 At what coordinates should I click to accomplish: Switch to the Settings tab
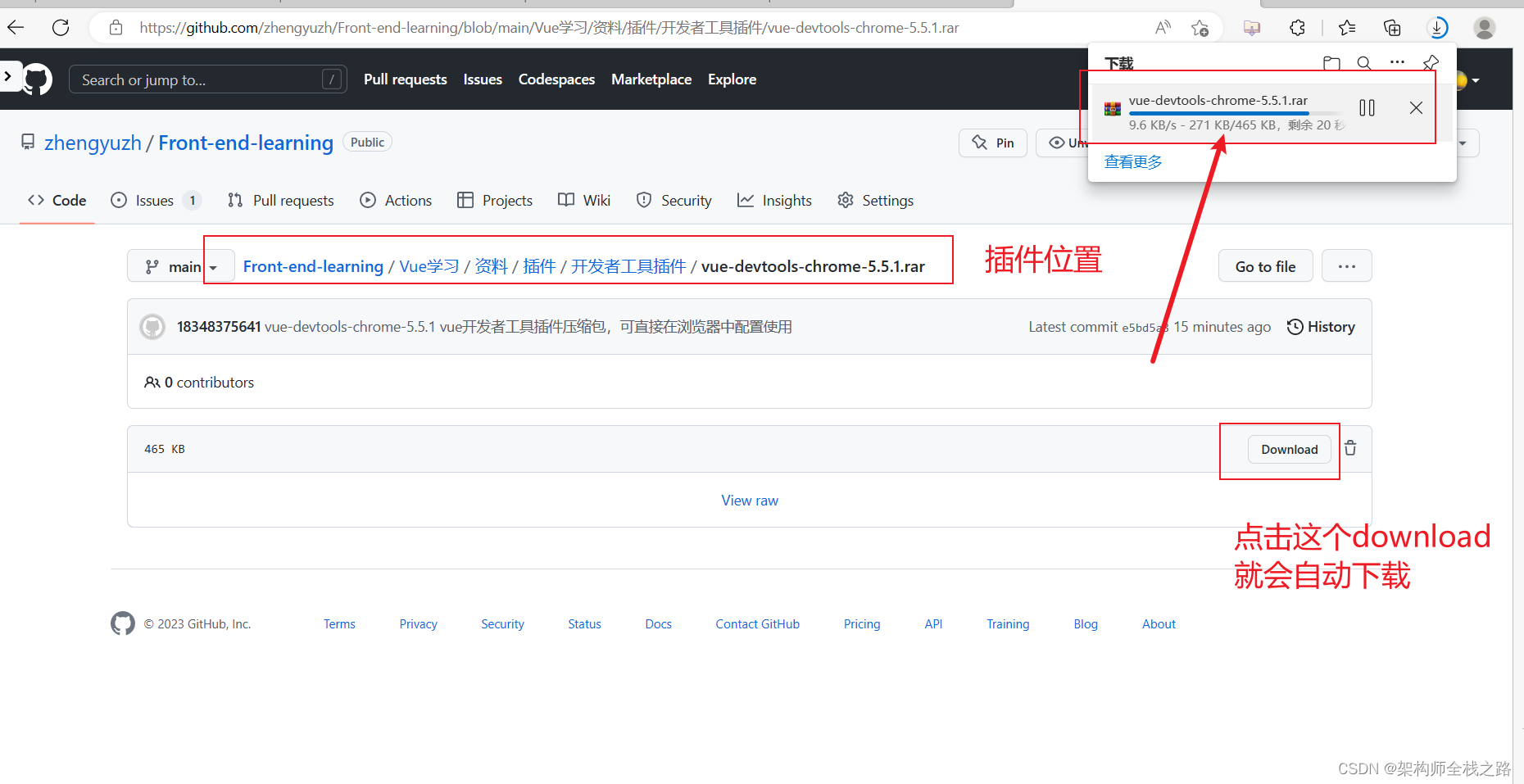[875, 201]
